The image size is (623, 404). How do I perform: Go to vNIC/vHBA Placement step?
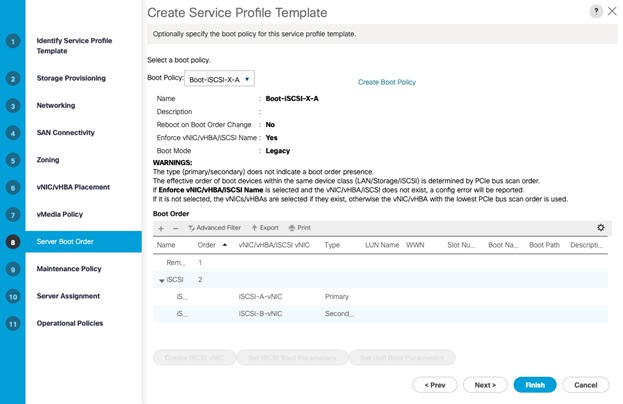click(x=73, y=187)
